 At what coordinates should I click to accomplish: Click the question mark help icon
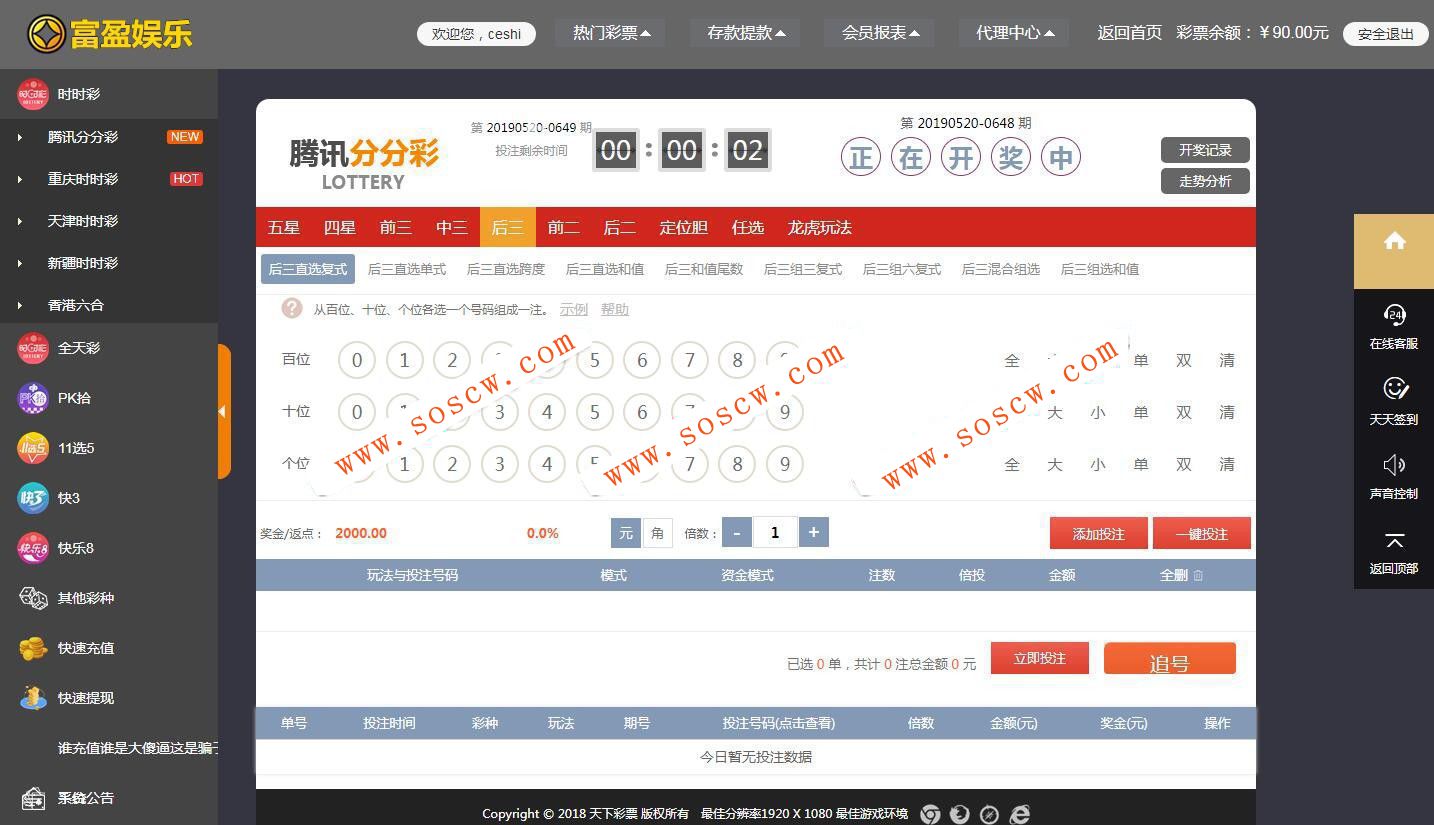tap(292, 308)
